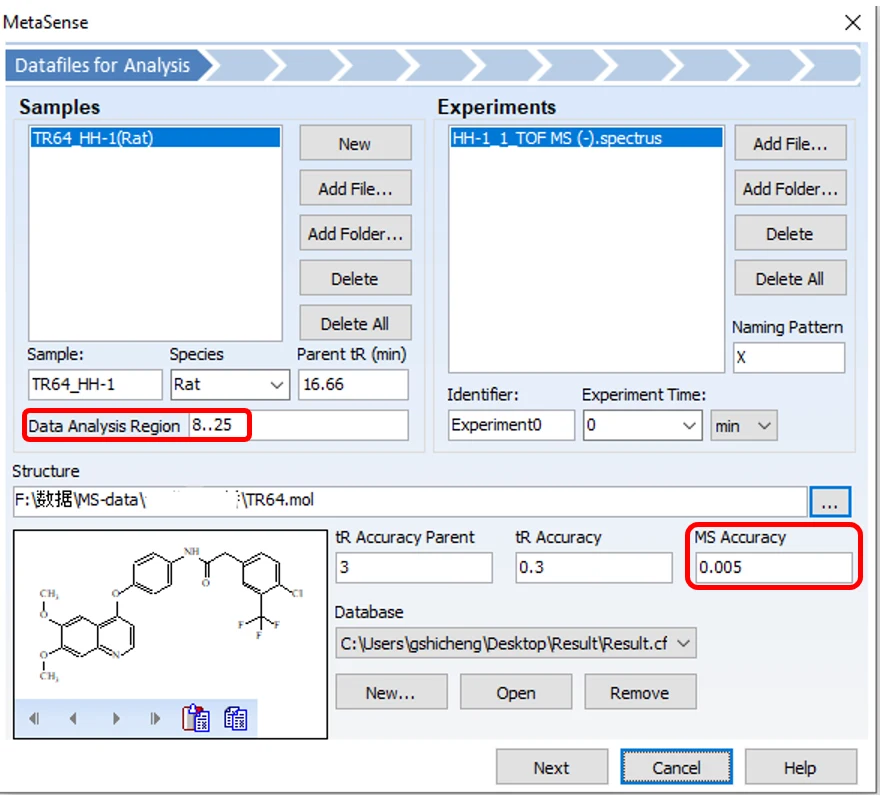The height and width of the screenshot is (796, 880).
Task: Click Add File in Experiments section
Action: pos(790,144)
